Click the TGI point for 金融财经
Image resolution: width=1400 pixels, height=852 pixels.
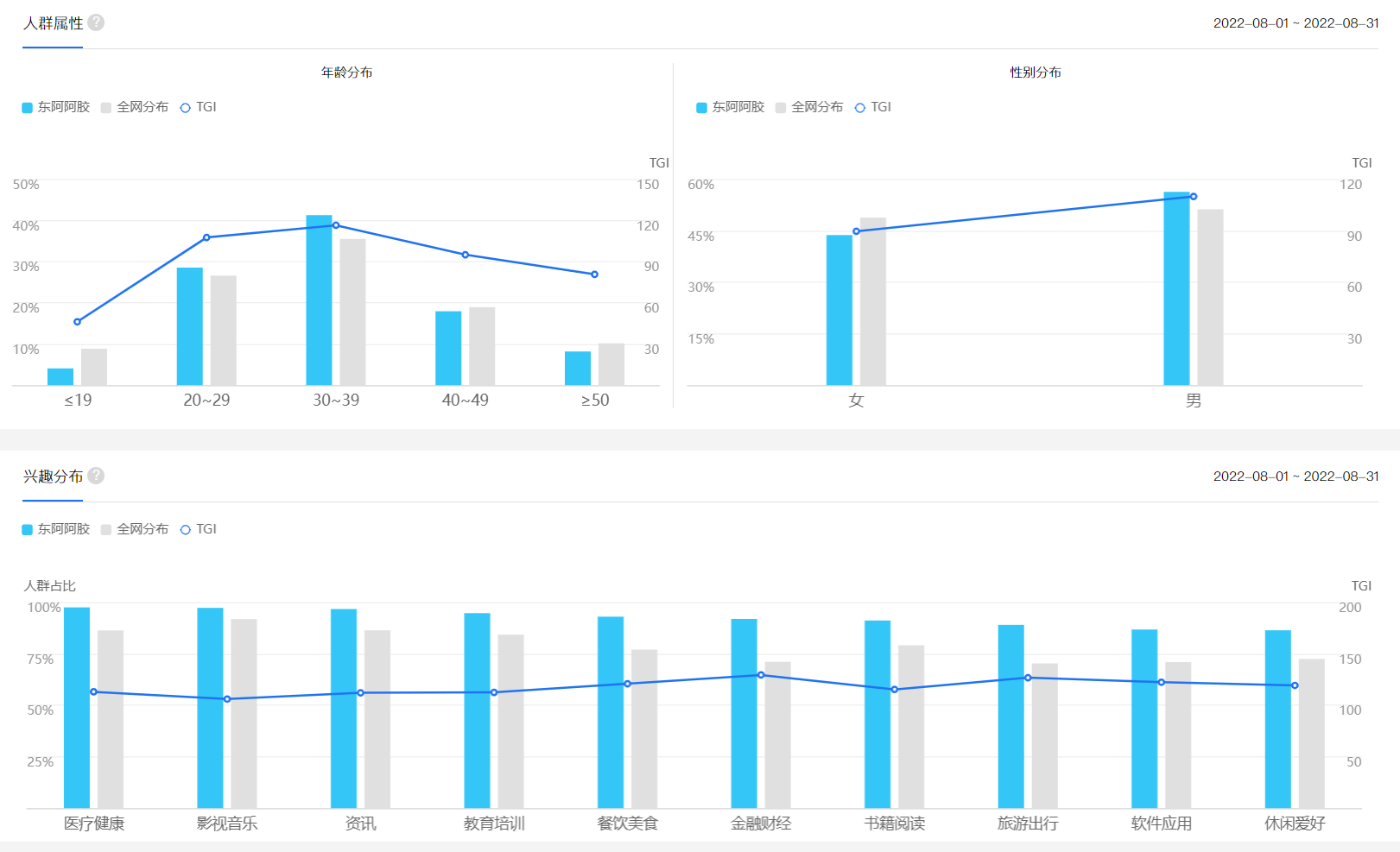761,675
